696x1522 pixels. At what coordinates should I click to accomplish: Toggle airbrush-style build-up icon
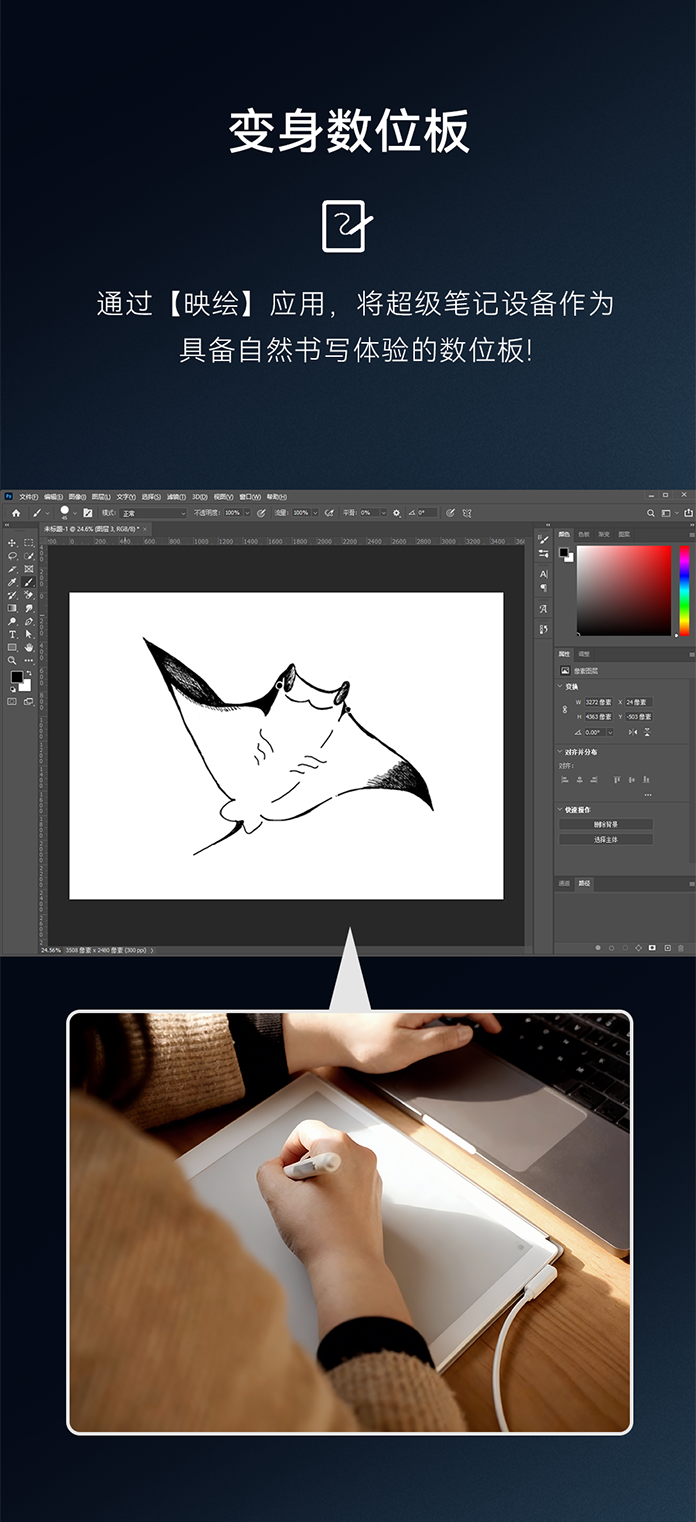329,512
